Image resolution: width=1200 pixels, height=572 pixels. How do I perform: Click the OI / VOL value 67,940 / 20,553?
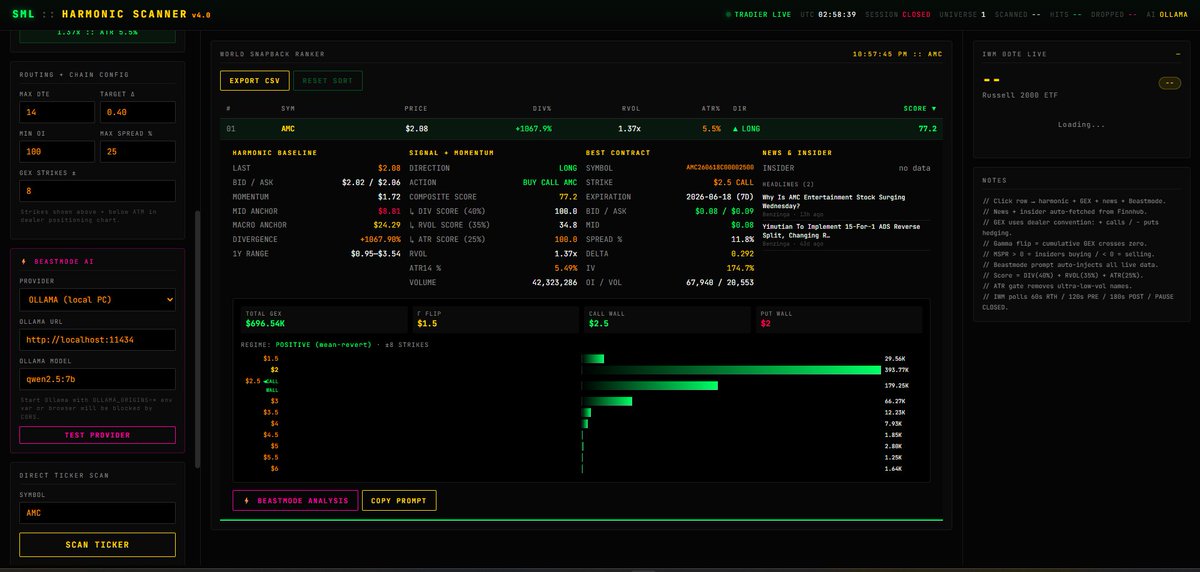tap(719, 283)
